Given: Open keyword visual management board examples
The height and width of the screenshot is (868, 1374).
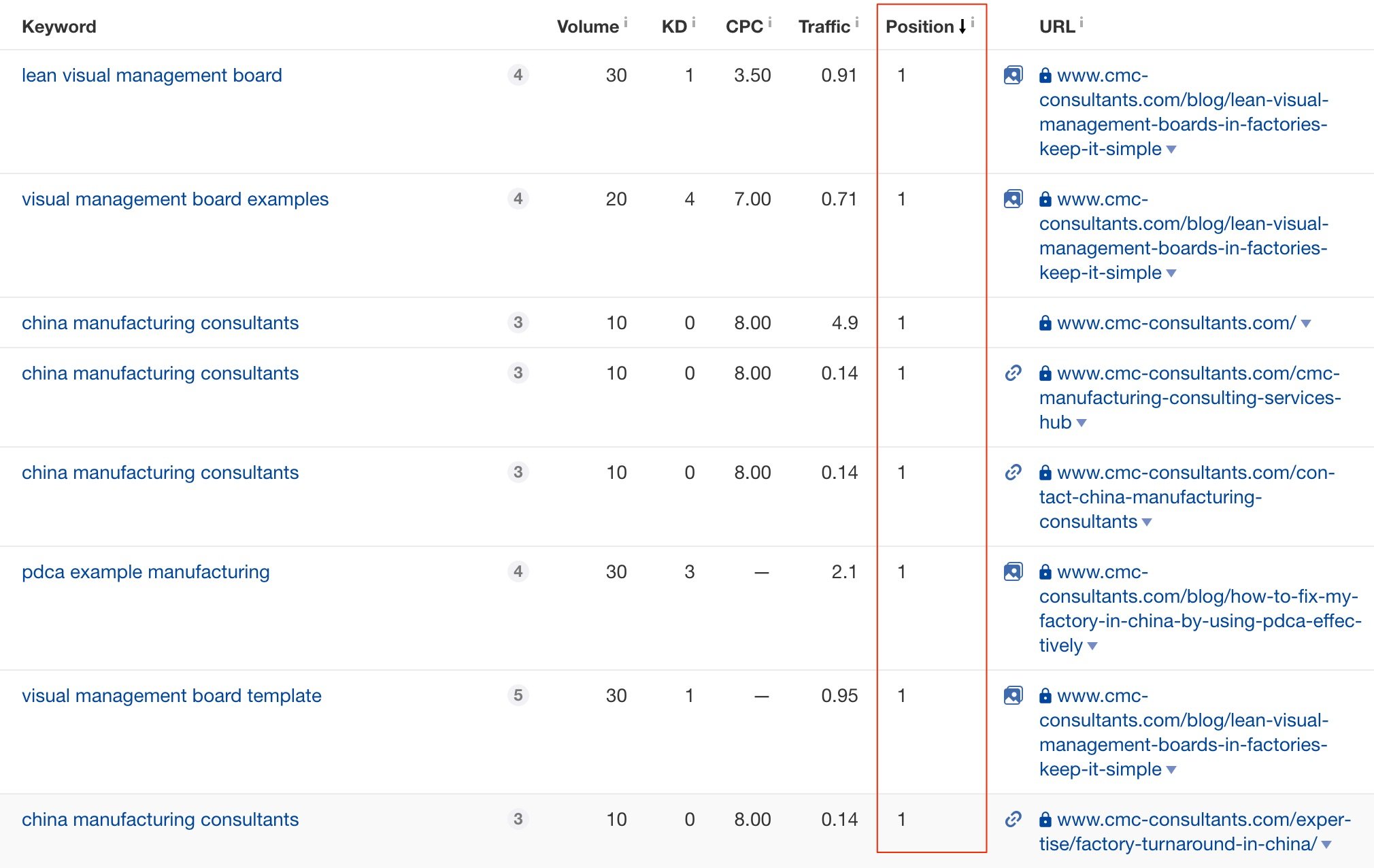Looking at the screenshot, I should 175,199.
